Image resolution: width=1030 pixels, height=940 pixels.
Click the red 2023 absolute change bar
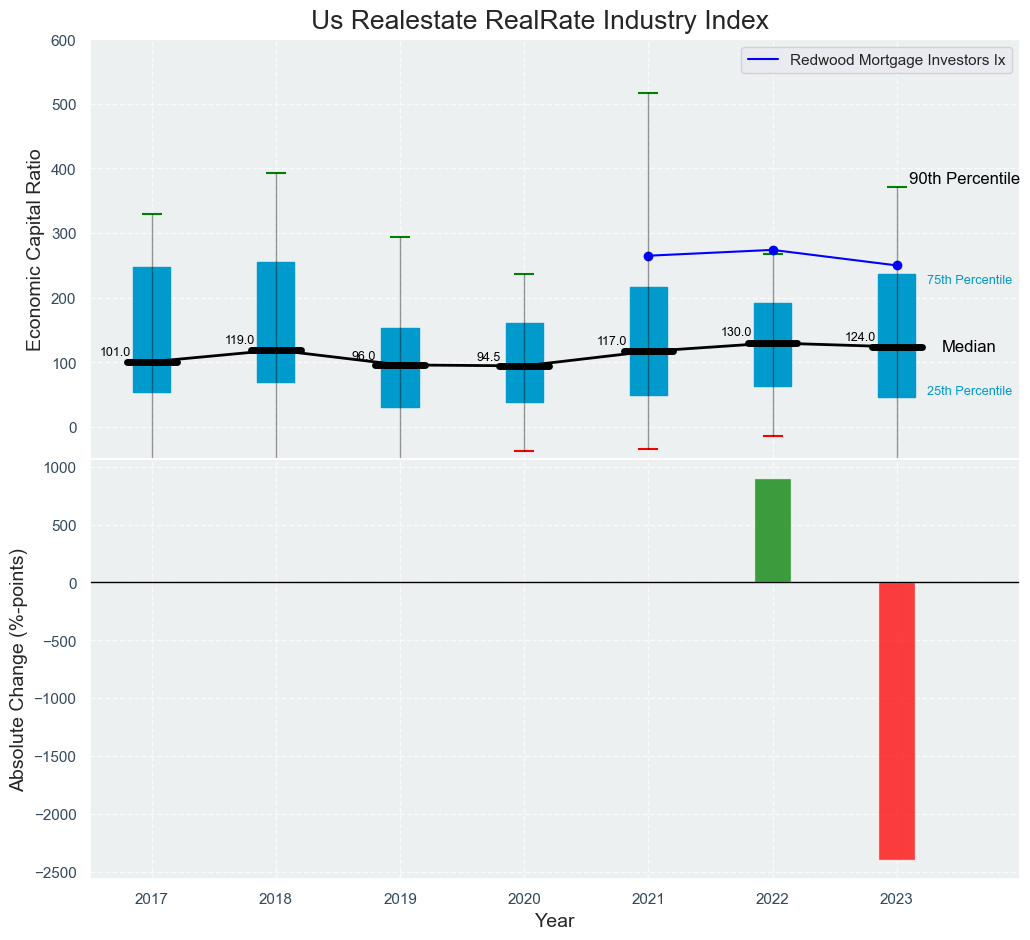896,720
